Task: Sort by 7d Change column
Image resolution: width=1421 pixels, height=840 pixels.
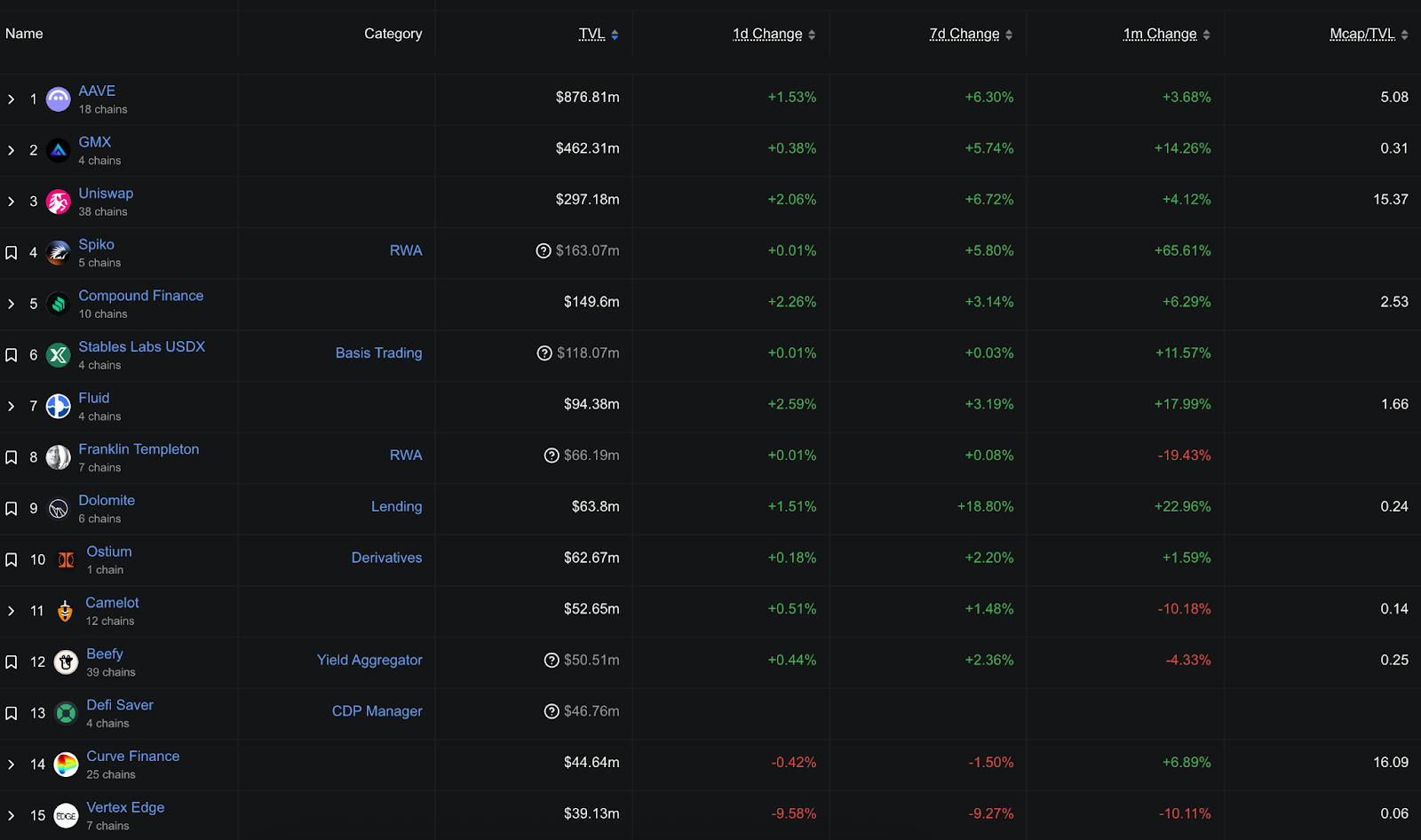Action: click(971, 34)
